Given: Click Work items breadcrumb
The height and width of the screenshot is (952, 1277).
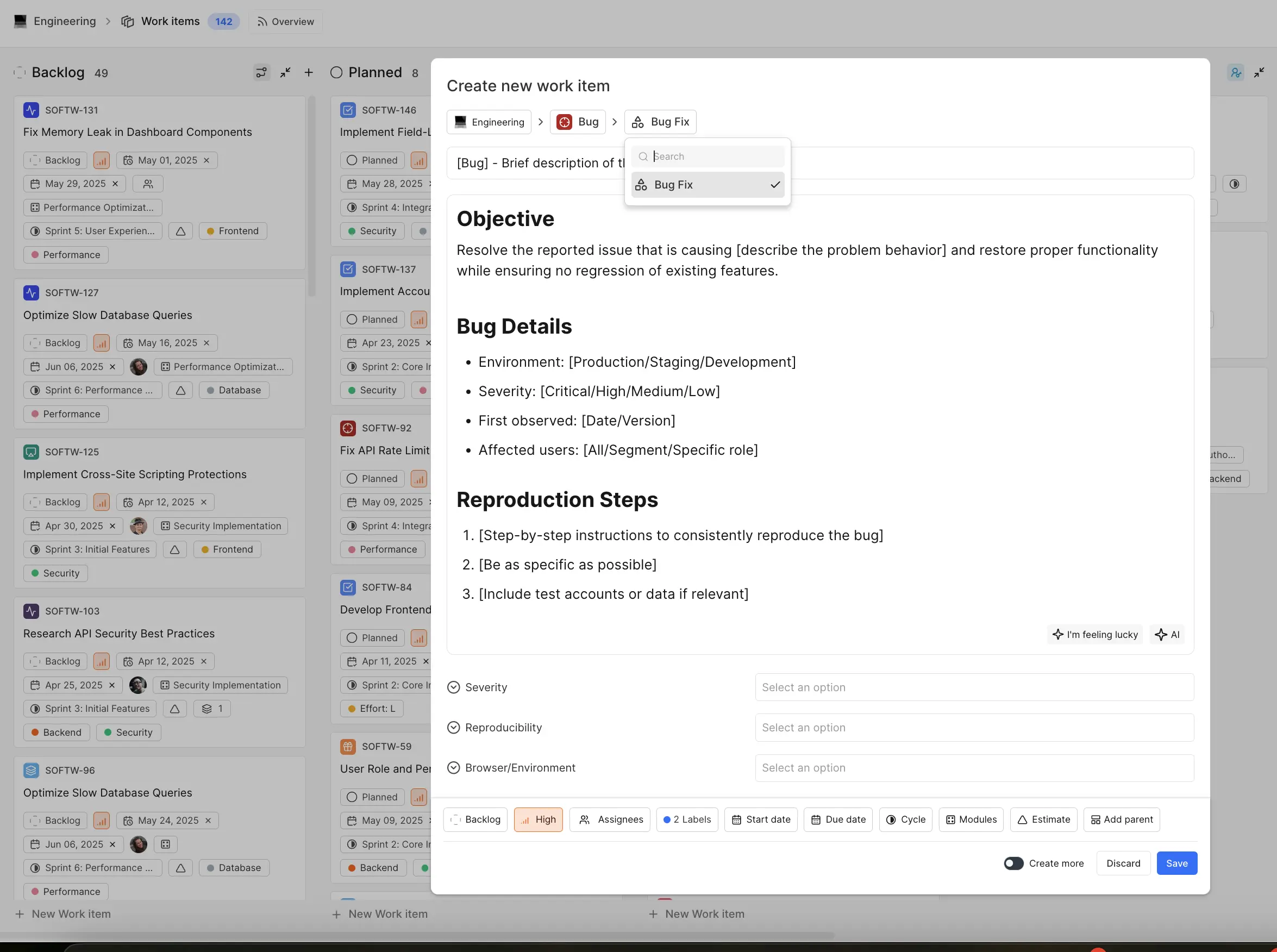Looking at the screenshot, I should pyautogui.click(x=160, y=21).
